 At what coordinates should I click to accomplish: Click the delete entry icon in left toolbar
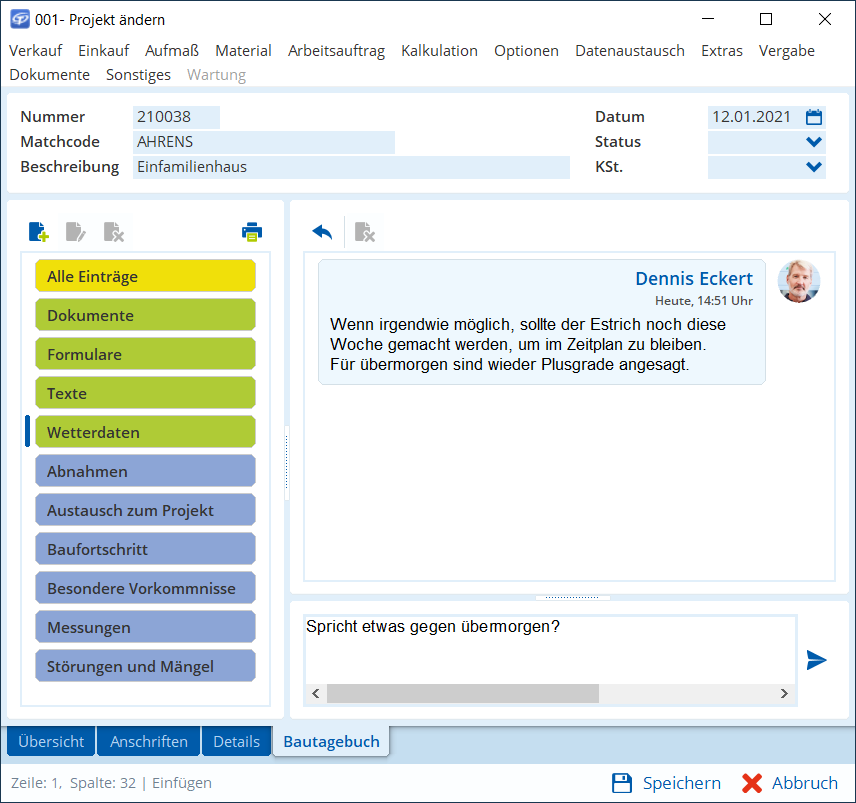pyautogui.click(x=114, y=232)
